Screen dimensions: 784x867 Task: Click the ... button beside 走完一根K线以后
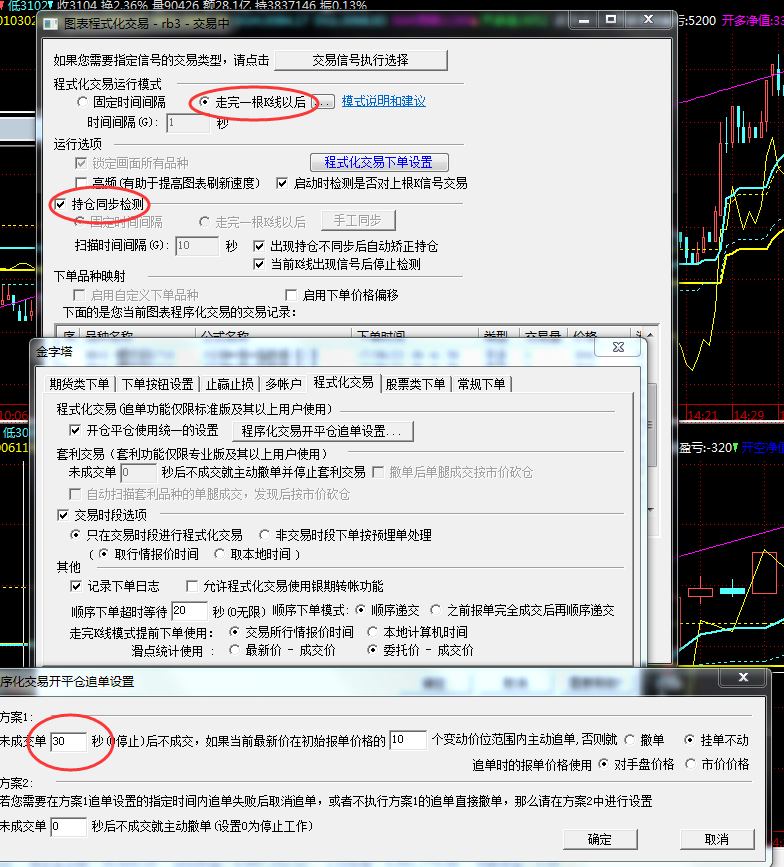324,102
